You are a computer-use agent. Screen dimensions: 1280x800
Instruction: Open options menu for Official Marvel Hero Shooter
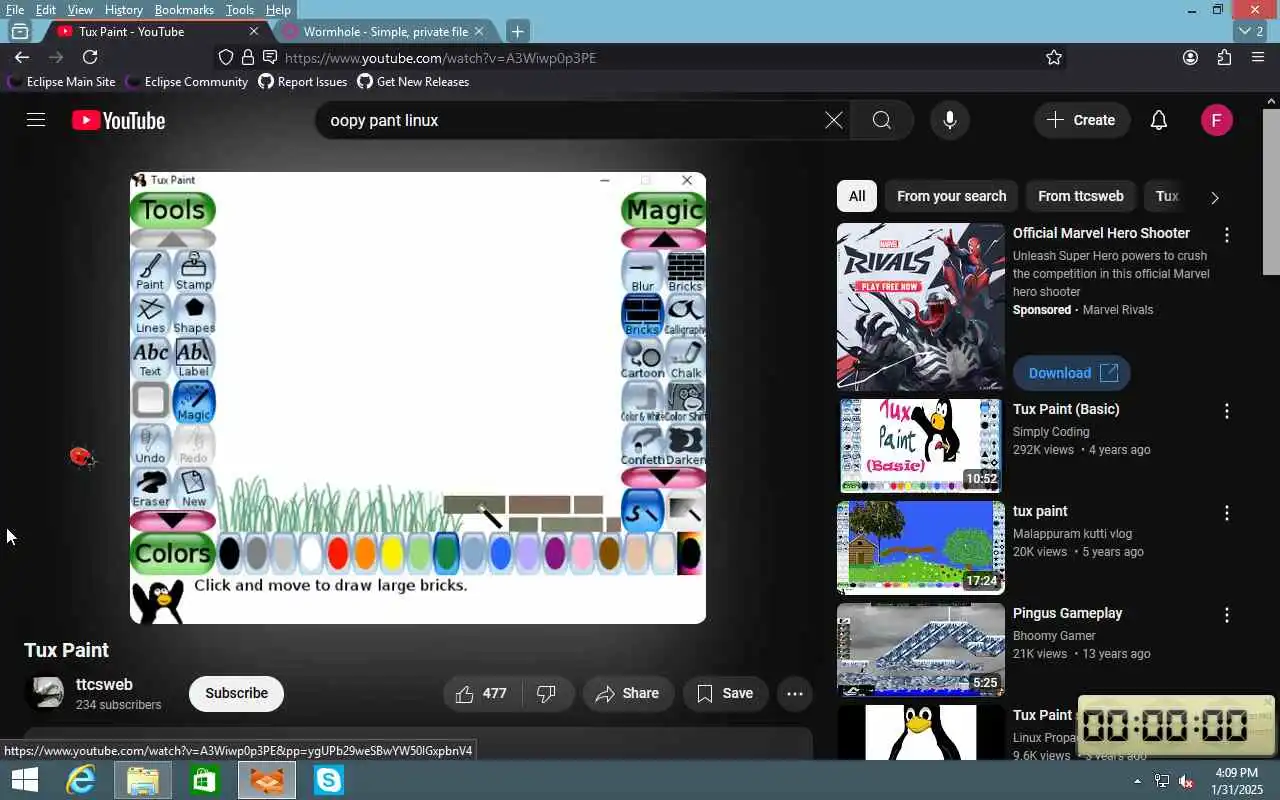[x=1227, y=235]
